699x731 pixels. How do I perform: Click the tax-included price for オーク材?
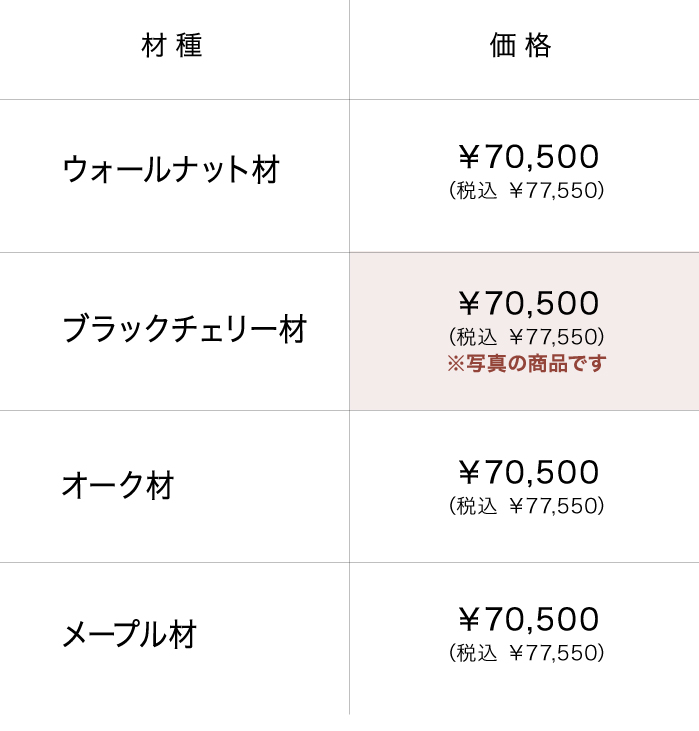tap(527, 506)
